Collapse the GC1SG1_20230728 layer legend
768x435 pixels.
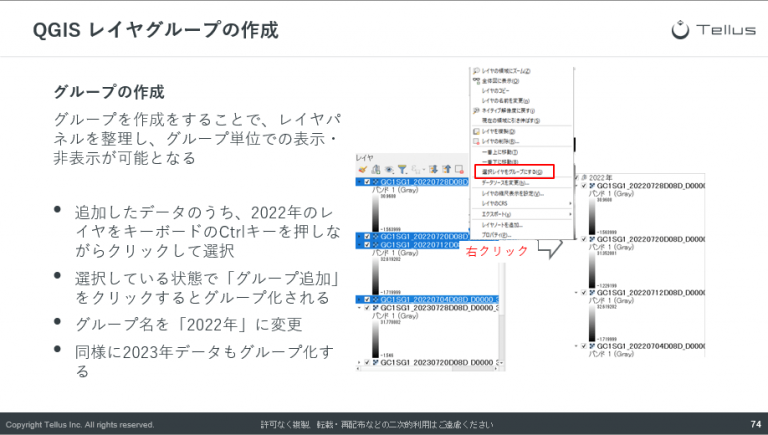click(x=360, y=308)
